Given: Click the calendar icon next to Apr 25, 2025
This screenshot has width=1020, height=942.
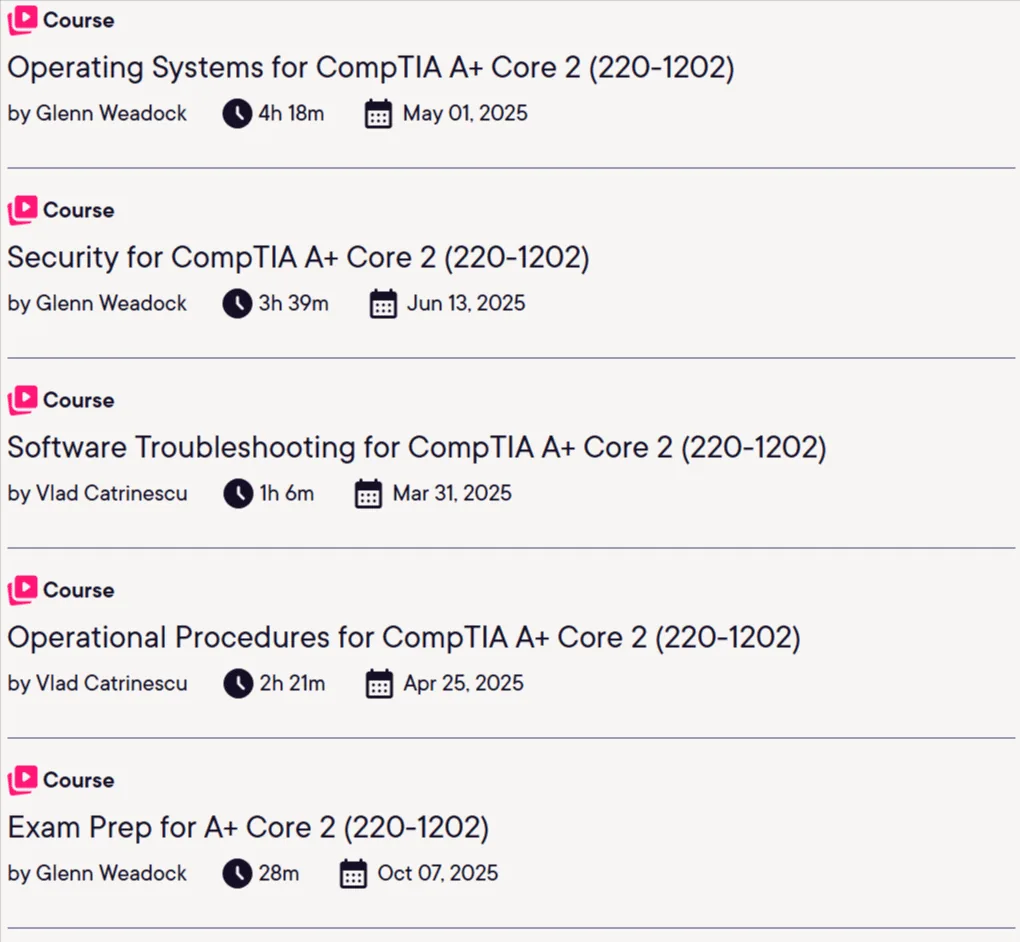Looking at the screenshot, I should point(379,684).
